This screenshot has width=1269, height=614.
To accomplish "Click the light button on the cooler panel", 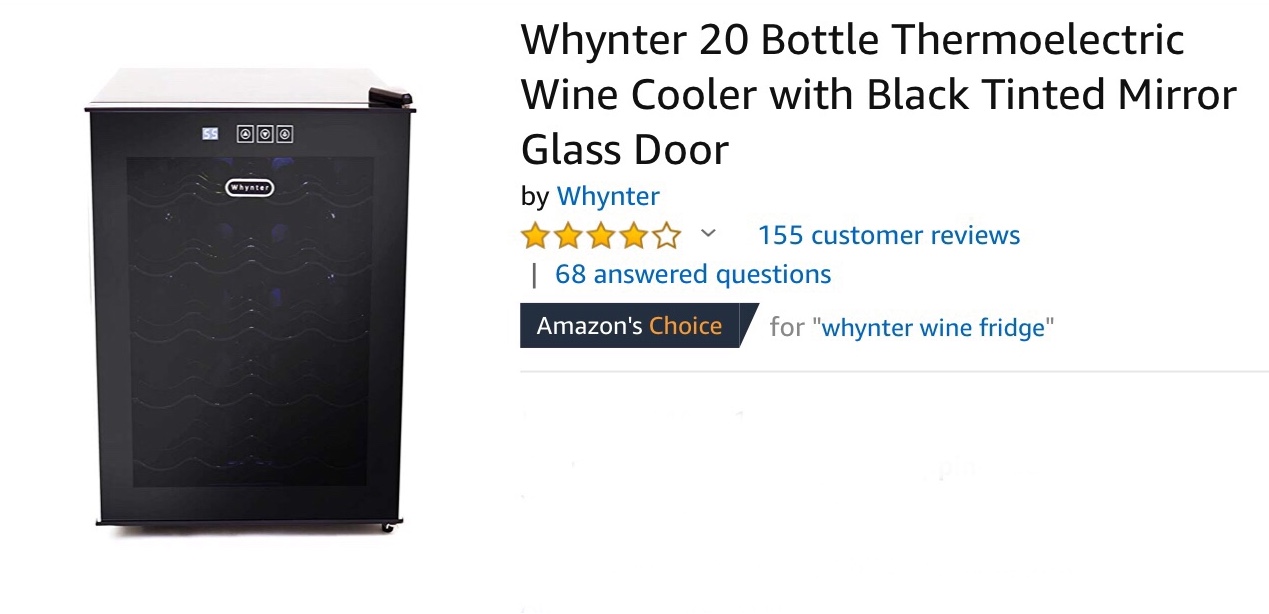I will coord(285,134).
